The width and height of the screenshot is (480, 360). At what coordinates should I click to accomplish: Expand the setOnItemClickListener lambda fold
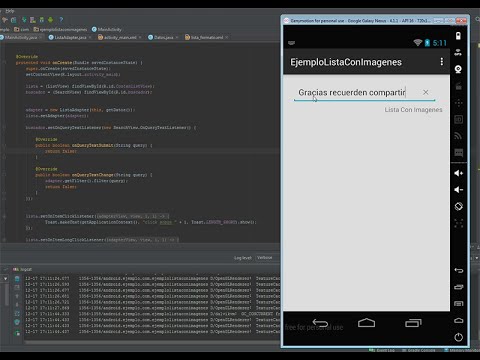click(4, 216)
